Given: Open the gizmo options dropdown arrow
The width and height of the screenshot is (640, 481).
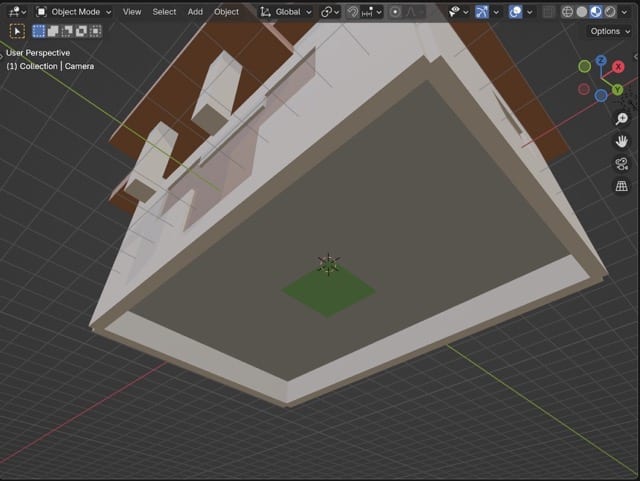Looking at the screenshot, I should 496,12.
